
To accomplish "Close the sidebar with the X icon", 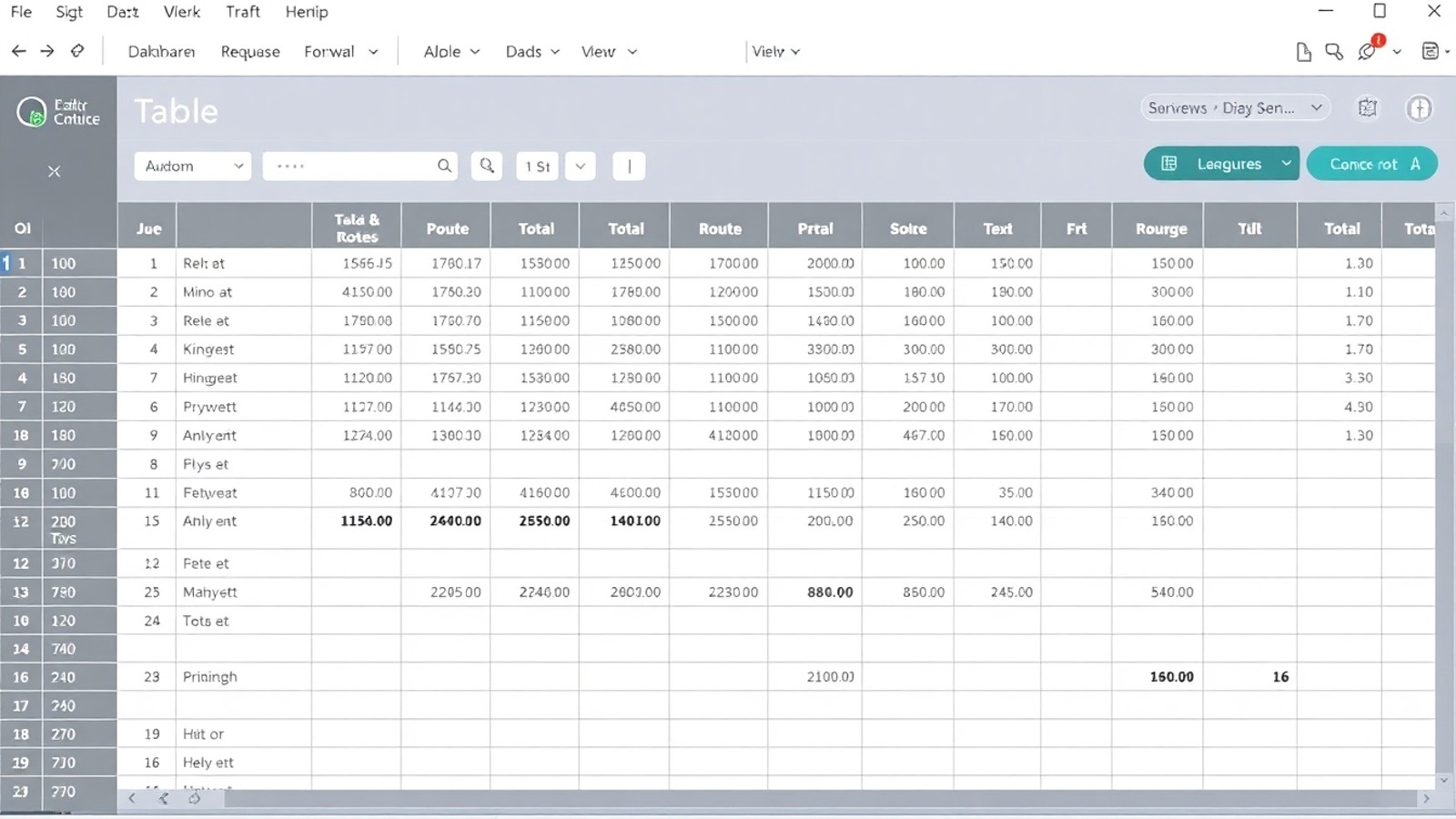I will (x=55, y=171).
